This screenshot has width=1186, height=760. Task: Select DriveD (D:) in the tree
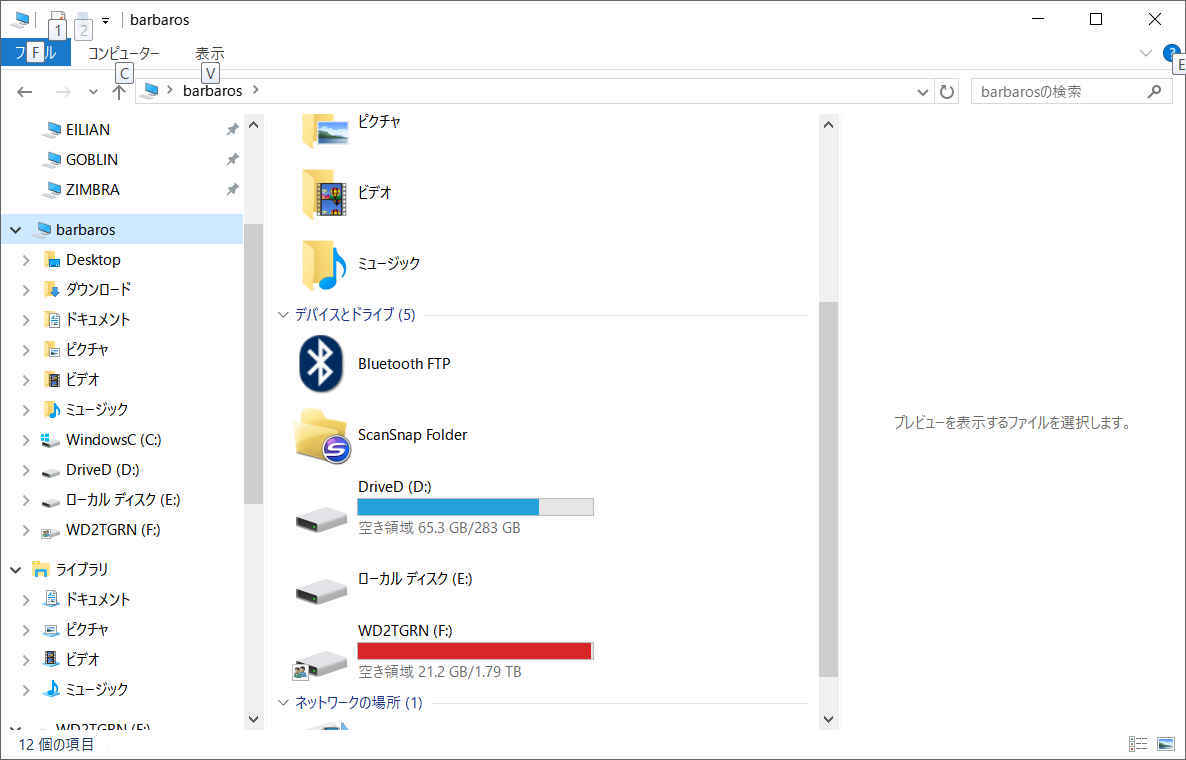(x=102, y=470)
